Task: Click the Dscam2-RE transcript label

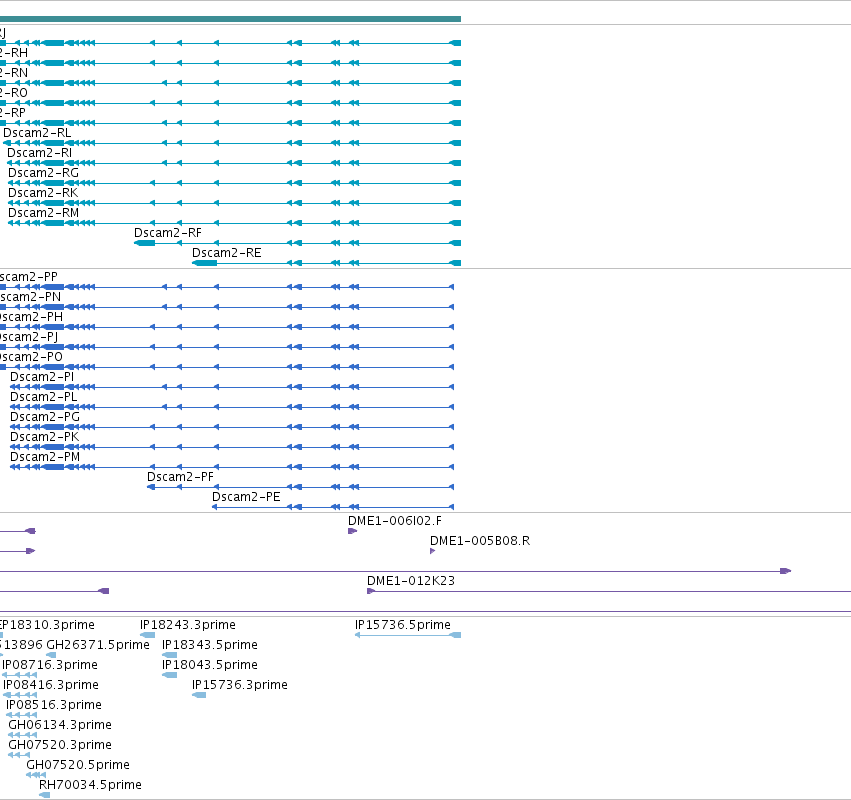Action: click(226, 253)
